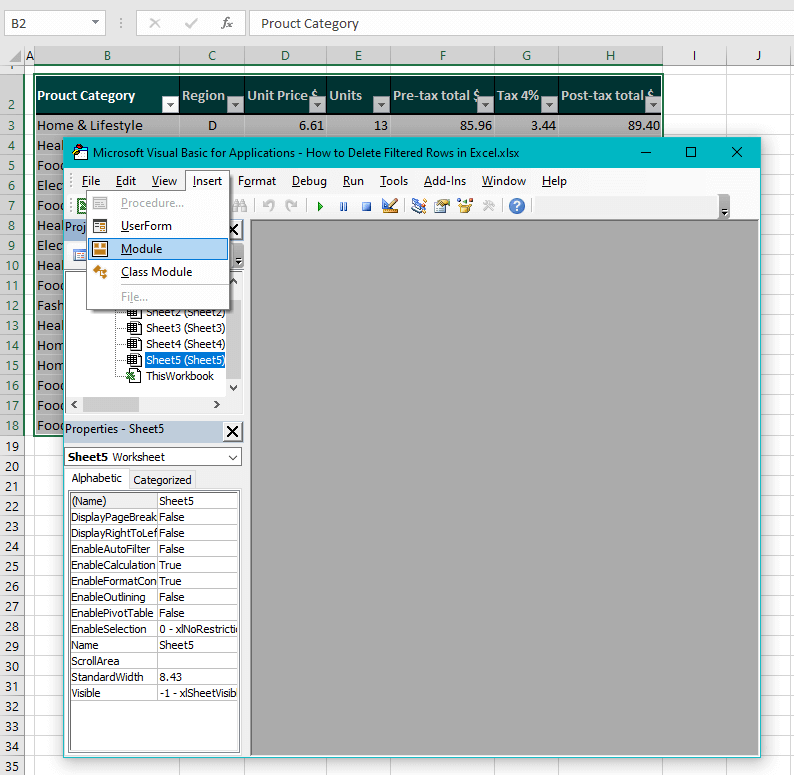This screenshot has width=794, height=775.
Task: Click project tree horizontal scrollbar thumb
Action: tap(111, 404)
